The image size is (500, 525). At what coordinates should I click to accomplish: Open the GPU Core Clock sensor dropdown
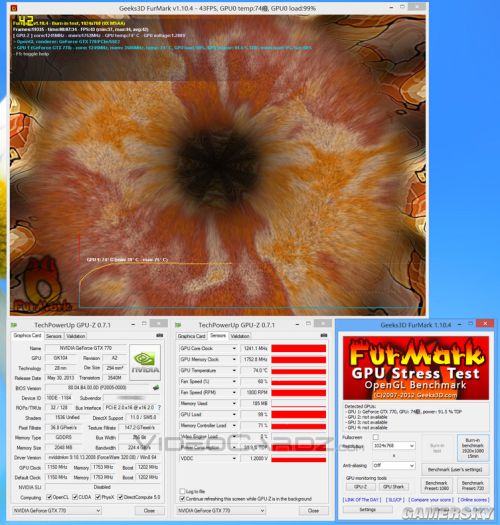pos(234,349)
